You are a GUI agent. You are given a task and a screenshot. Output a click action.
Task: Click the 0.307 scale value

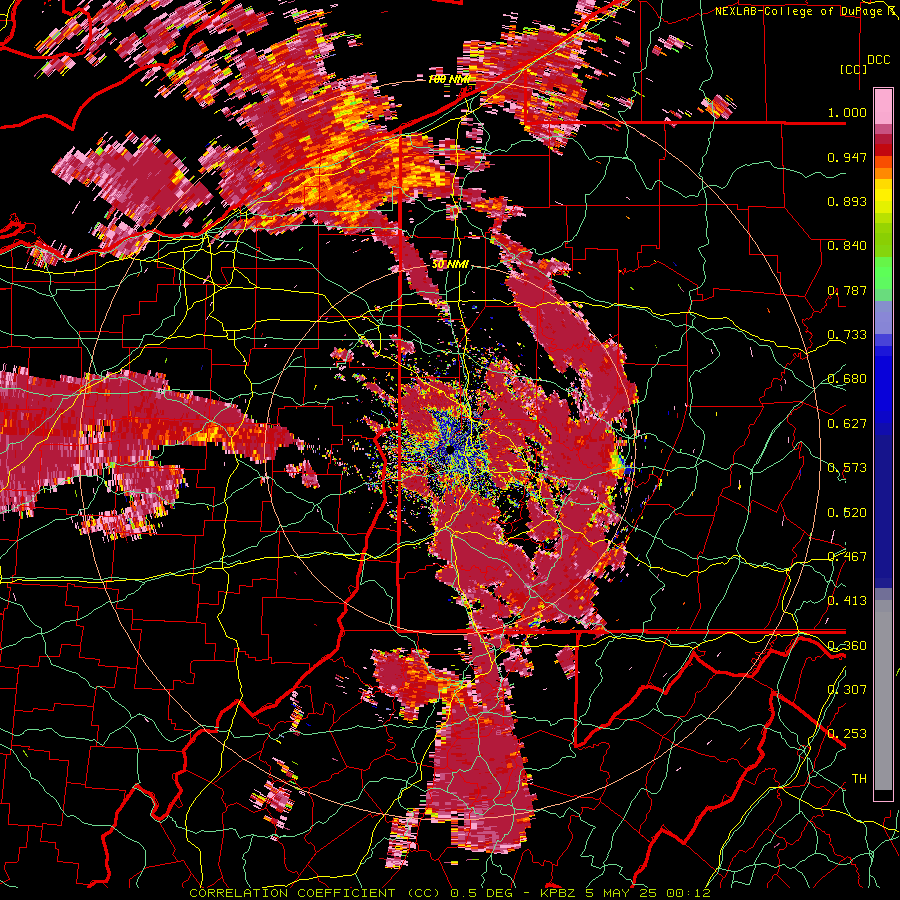(x=847, y=689)
